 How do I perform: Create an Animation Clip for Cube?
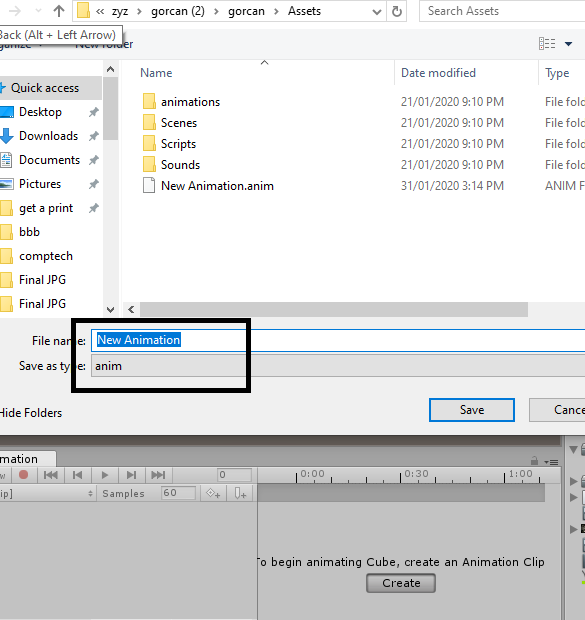coord(401,583)
